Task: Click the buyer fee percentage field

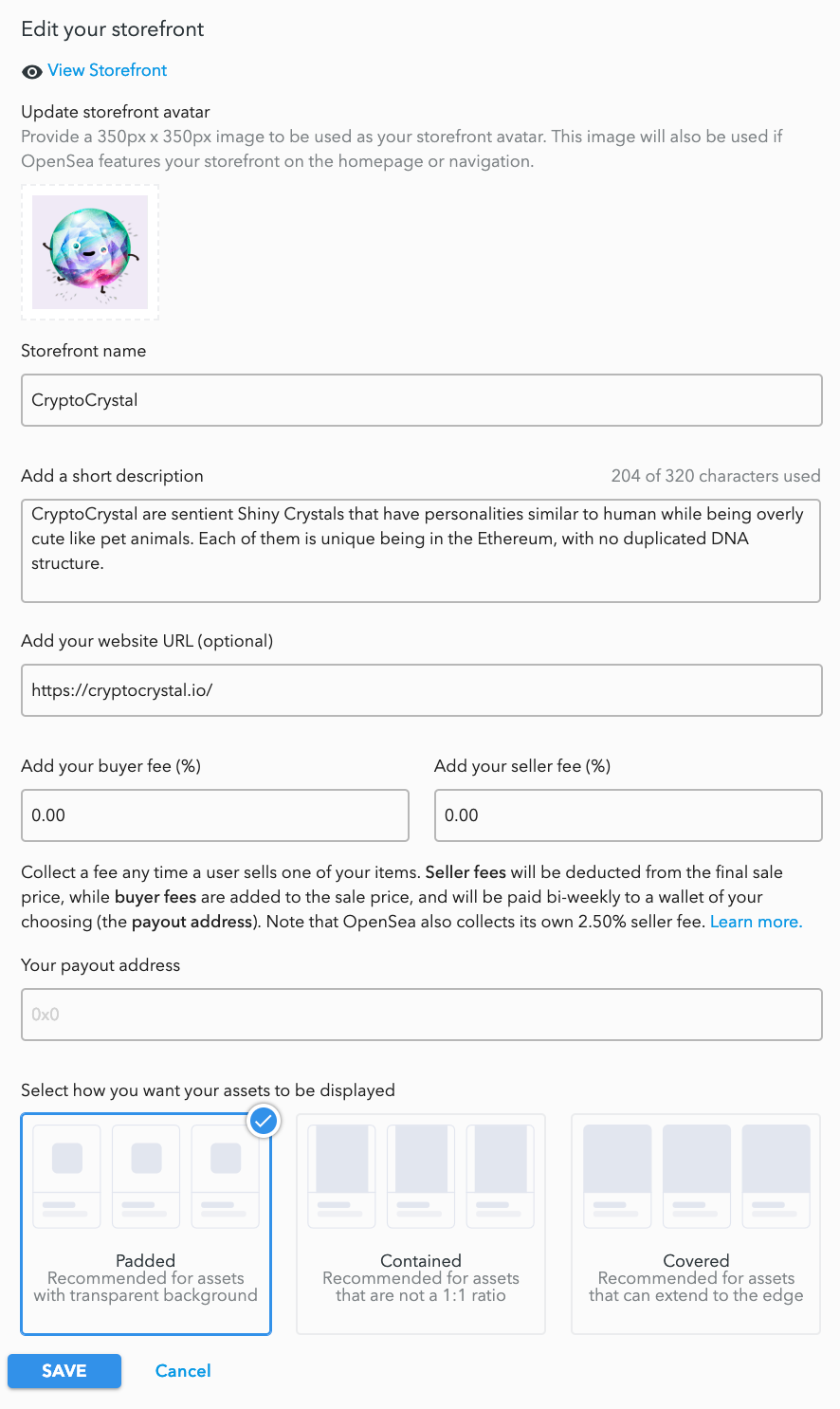Action: click(x=215, y=815)
